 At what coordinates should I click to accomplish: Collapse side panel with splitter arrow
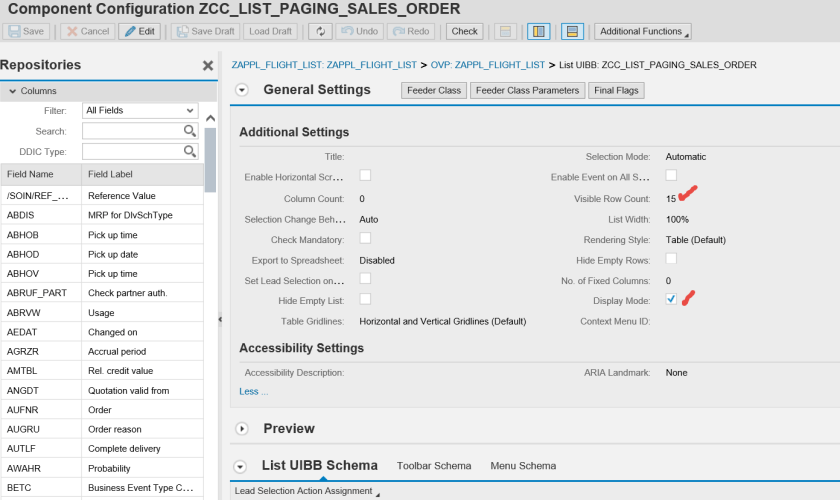pos(220,319)
